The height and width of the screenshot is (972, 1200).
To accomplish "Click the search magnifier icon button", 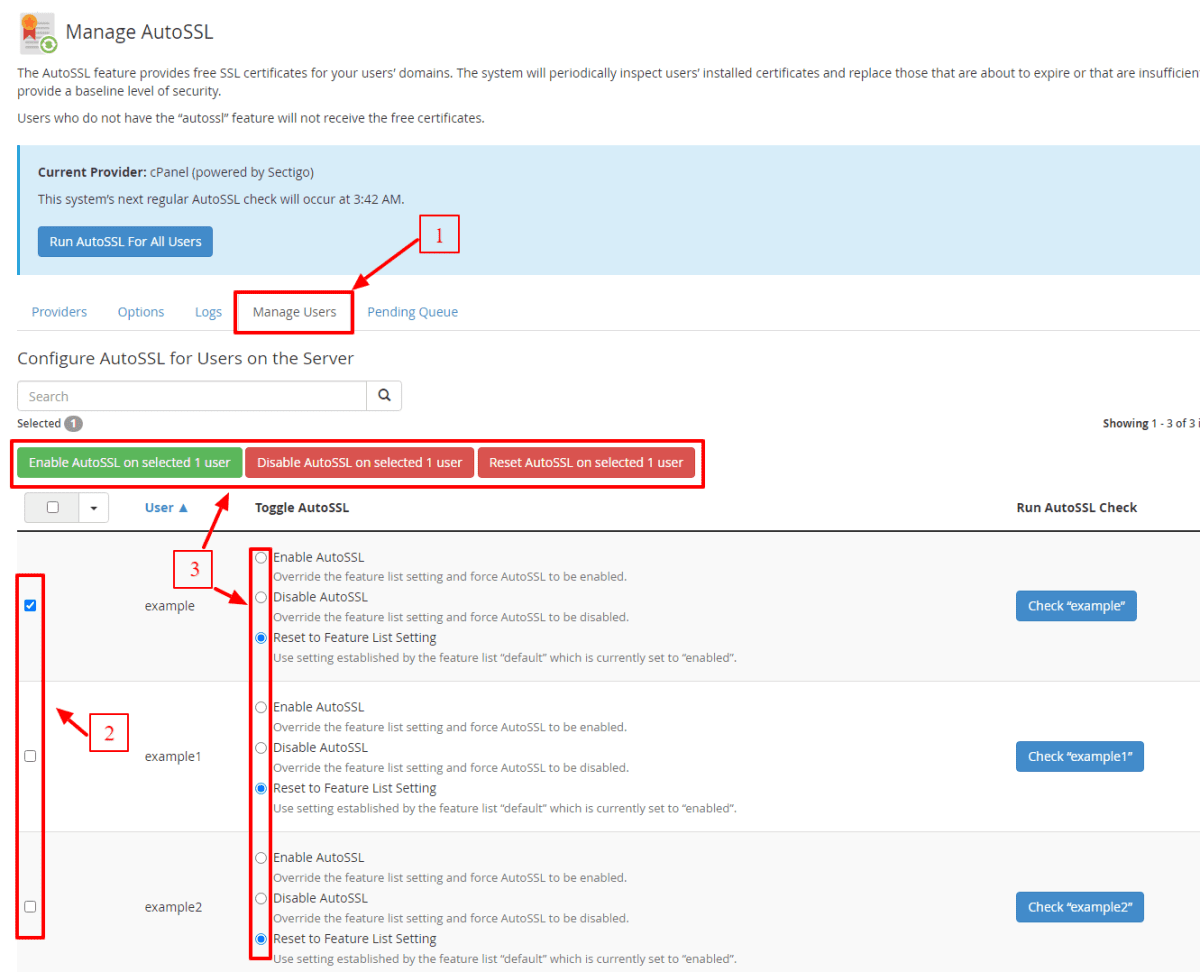I will point(384,396).
